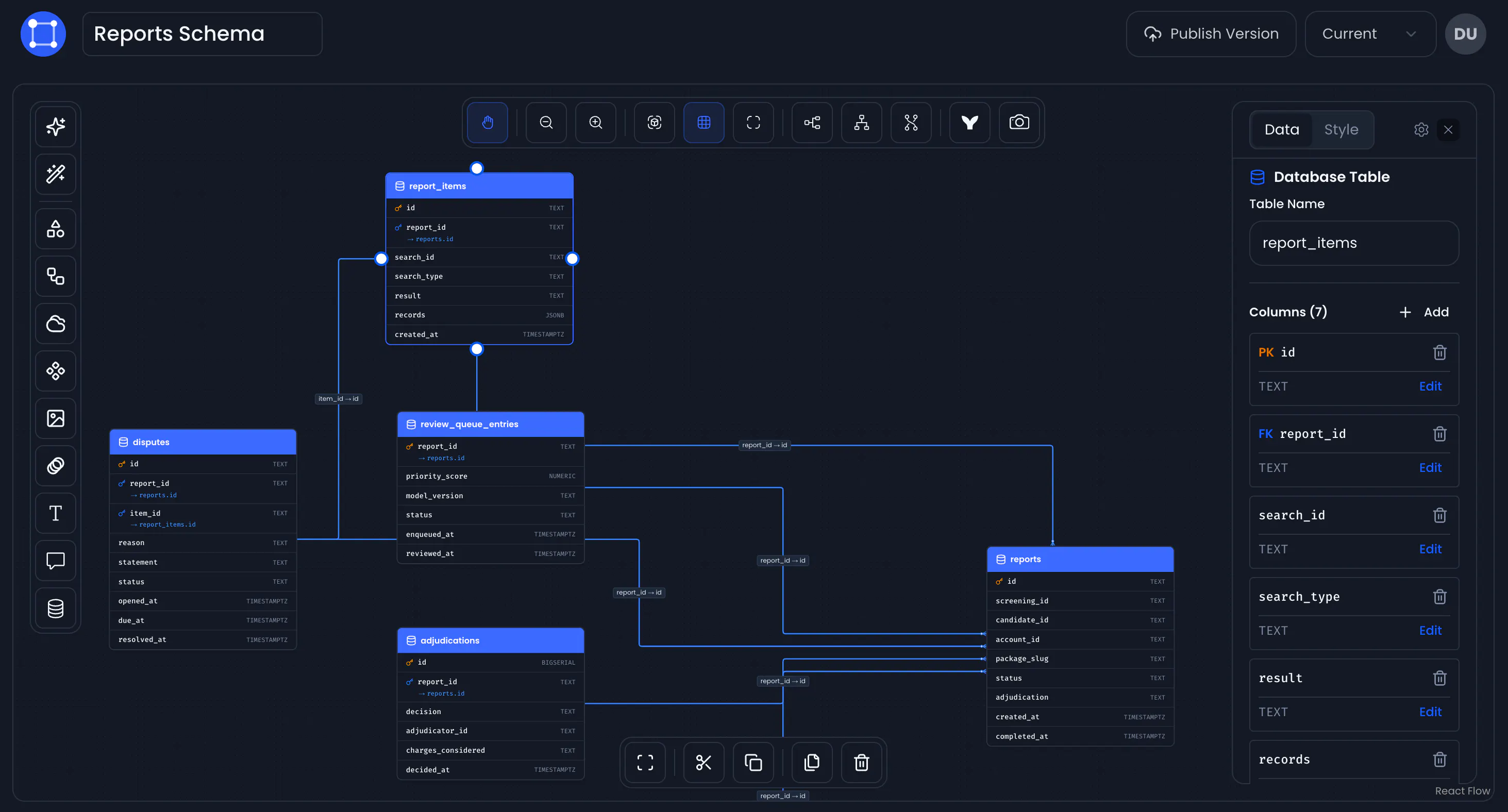
Task: Delete the search_type column
Action: point(1439,597)
